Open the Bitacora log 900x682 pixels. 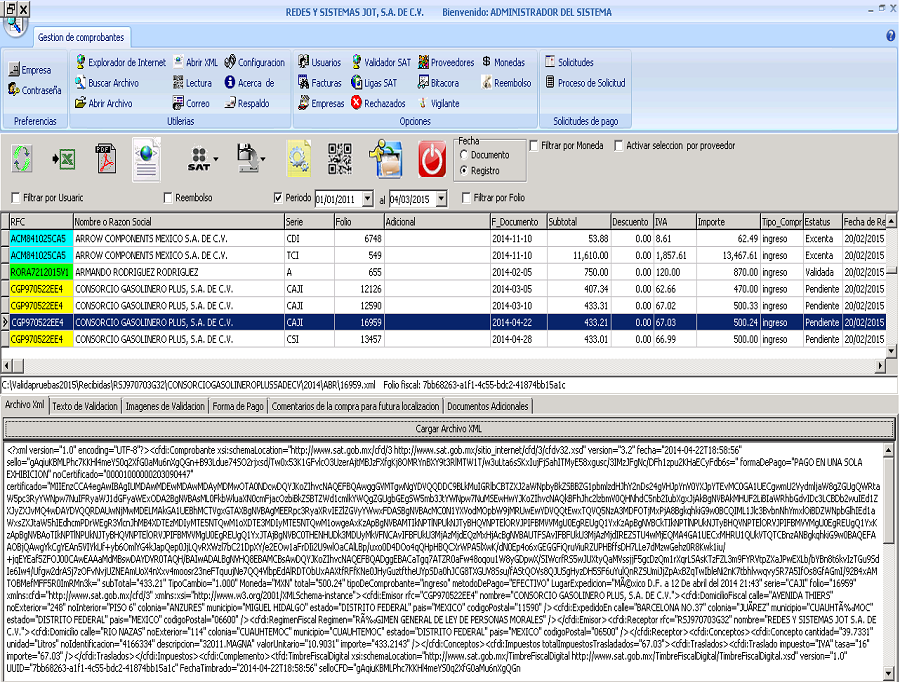[438, 83]
